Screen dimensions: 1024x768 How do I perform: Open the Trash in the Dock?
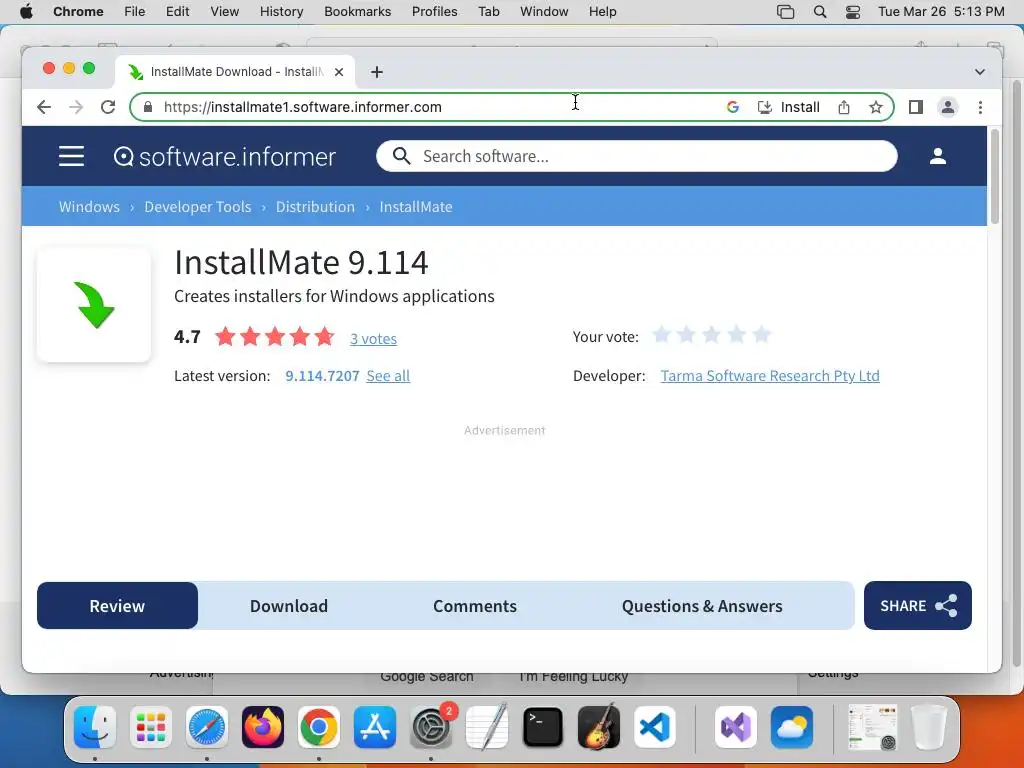tap(929, 727)
